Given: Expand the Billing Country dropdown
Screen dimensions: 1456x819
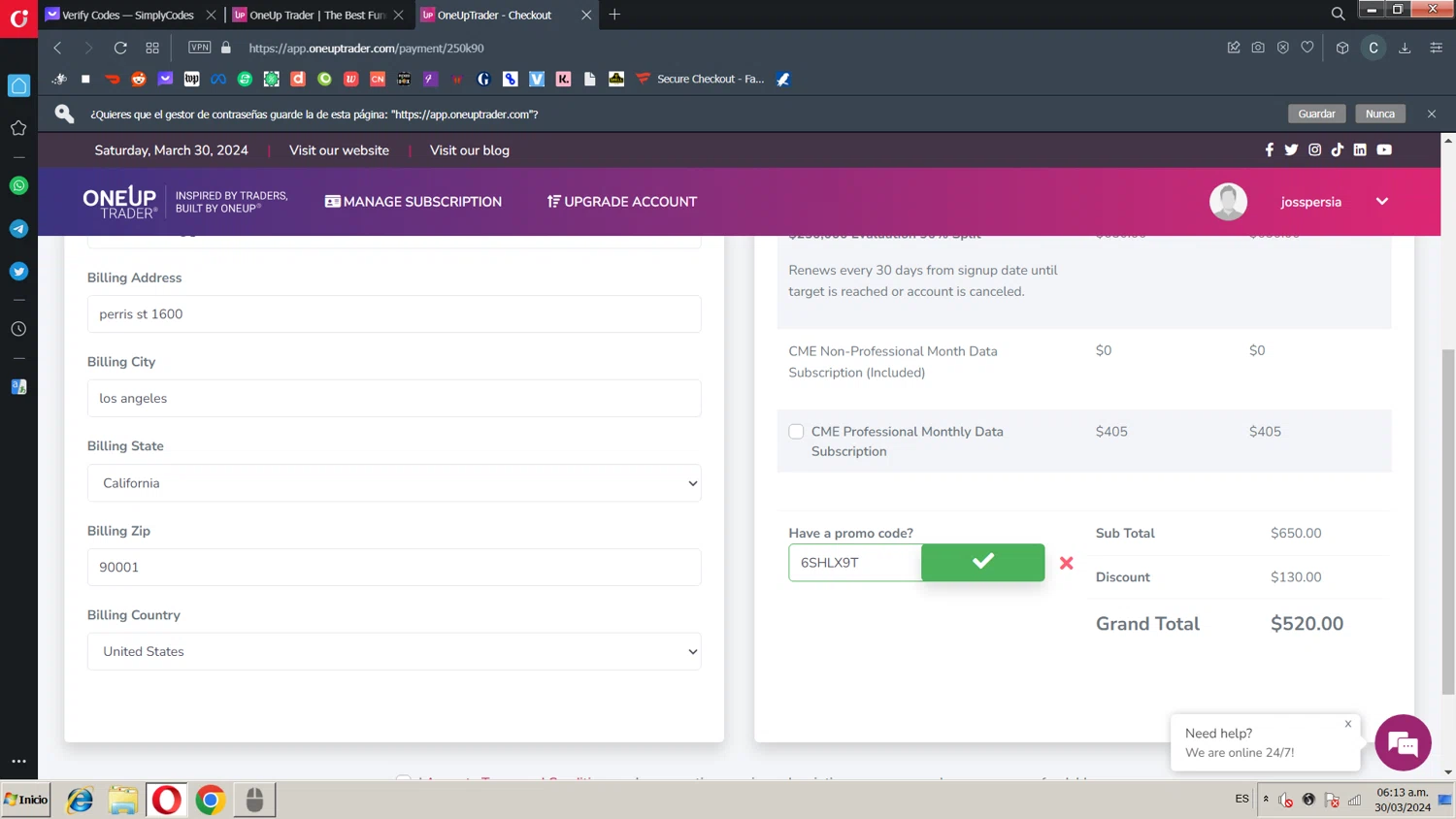Looking at the screenshot, I should point(394,651).
